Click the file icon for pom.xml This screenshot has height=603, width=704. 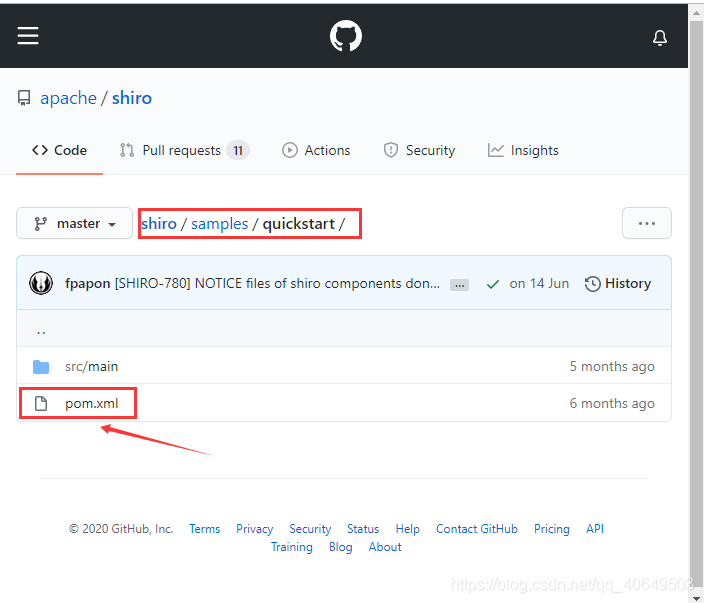(41, 403)
